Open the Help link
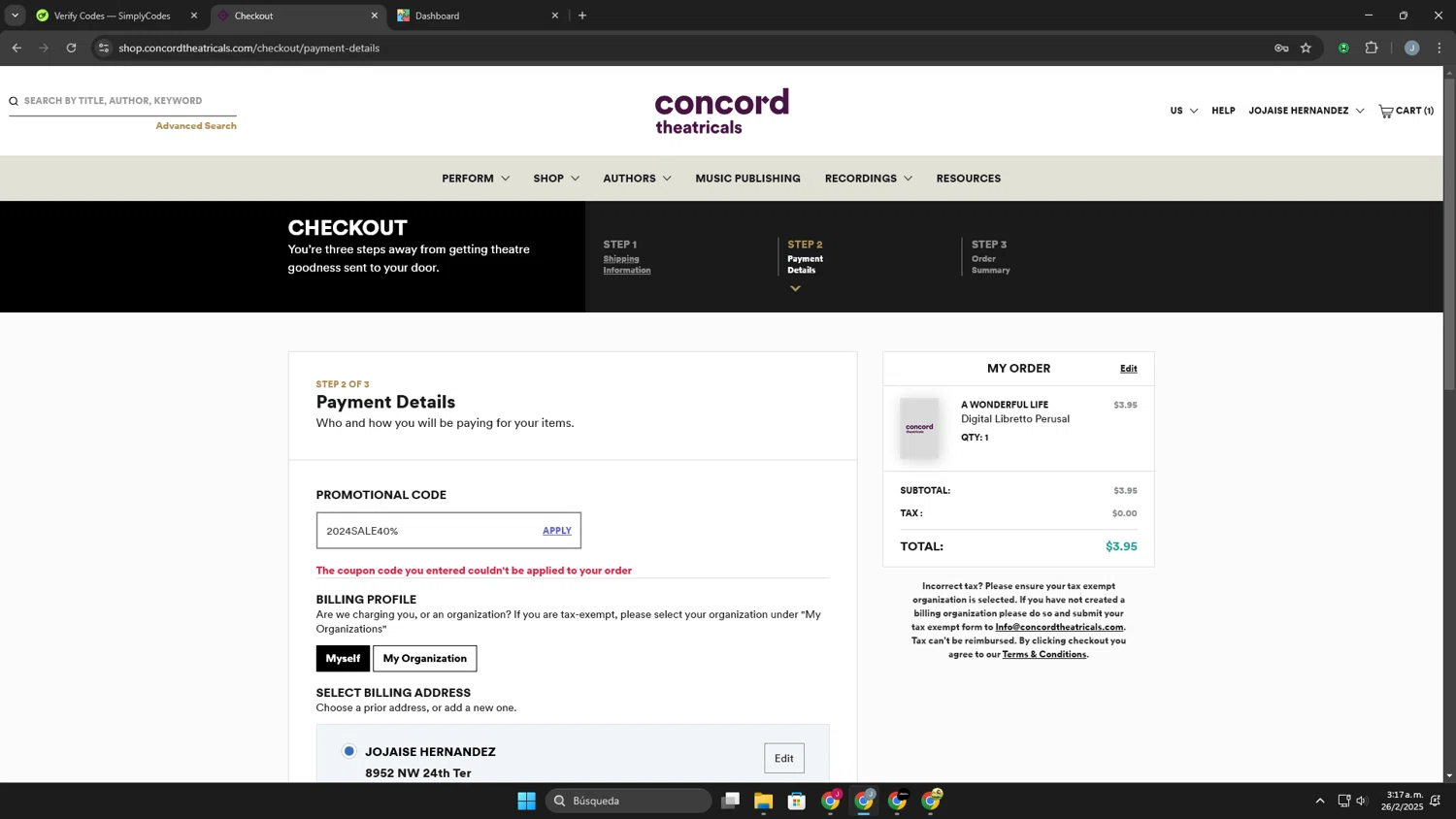The image size is (1456, 819). pyautogui.click(x=1223, y=111)
